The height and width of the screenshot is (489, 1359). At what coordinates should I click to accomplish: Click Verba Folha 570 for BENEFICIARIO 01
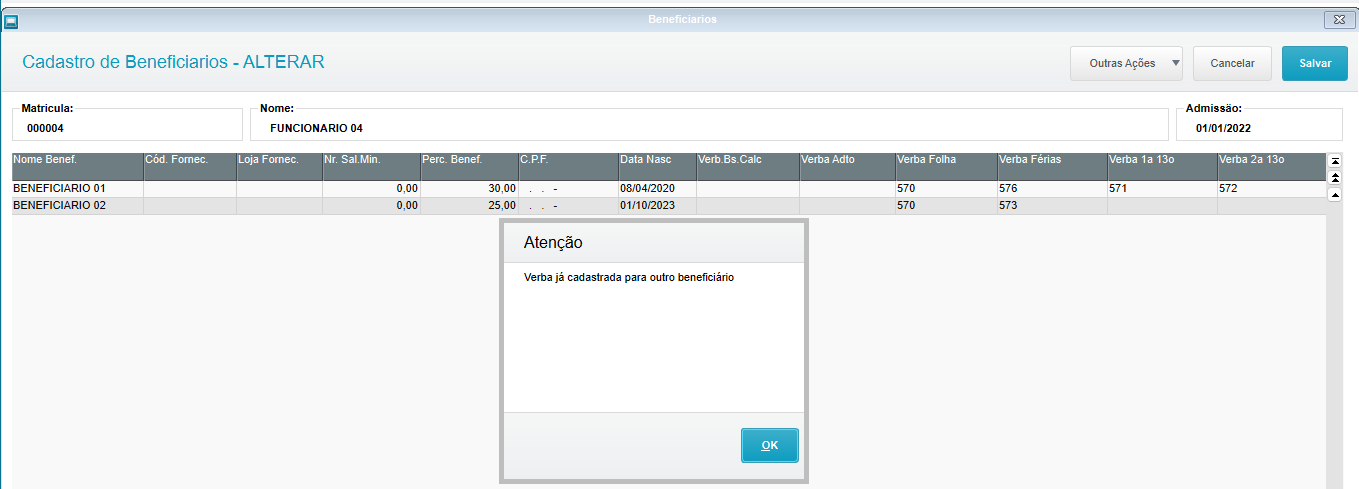pyautogui.click(x=947, y=188)
